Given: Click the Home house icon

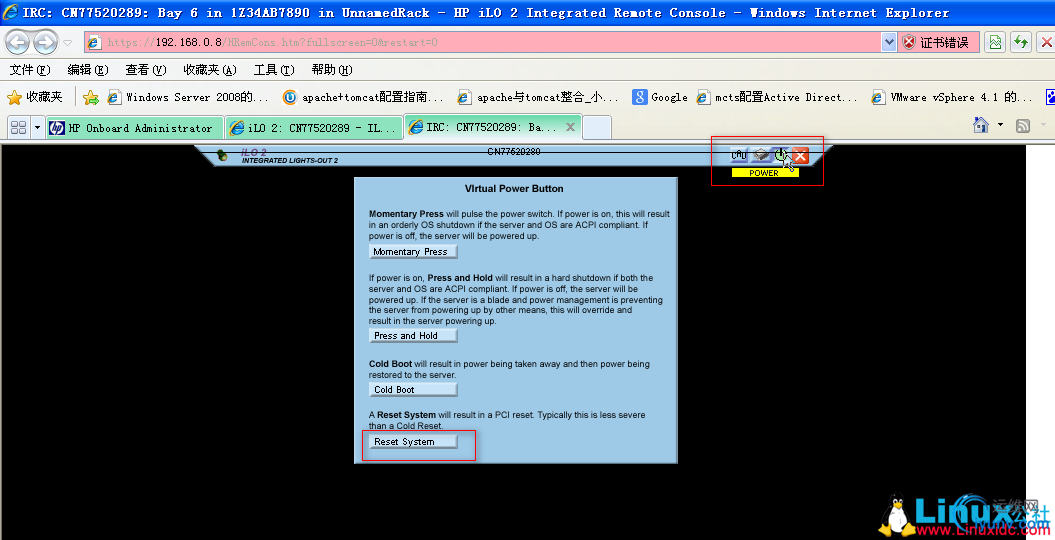Looking at the screenshot, I should click(981, 125).
